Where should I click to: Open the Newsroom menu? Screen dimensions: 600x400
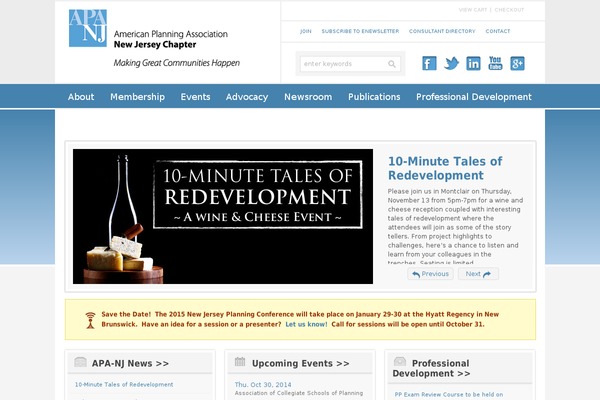308,97
